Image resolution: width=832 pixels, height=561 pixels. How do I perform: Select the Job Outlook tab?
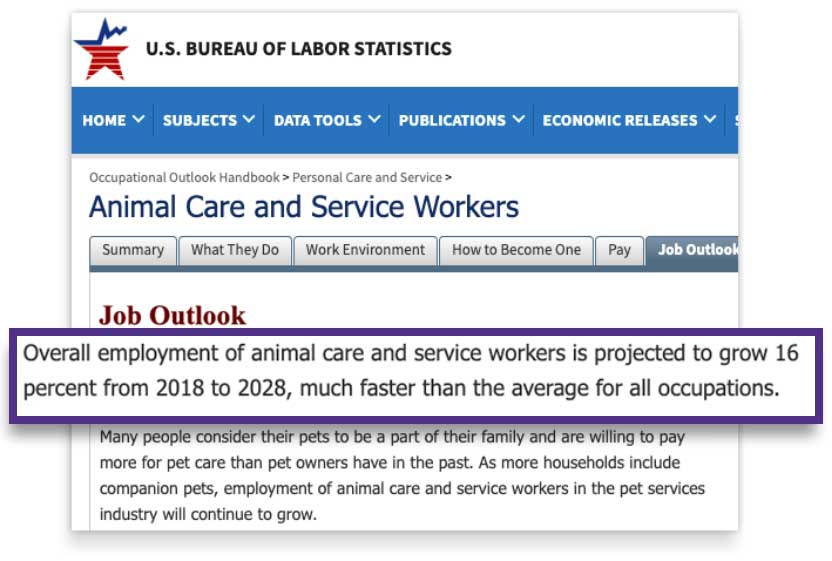[x=696, y=250]
